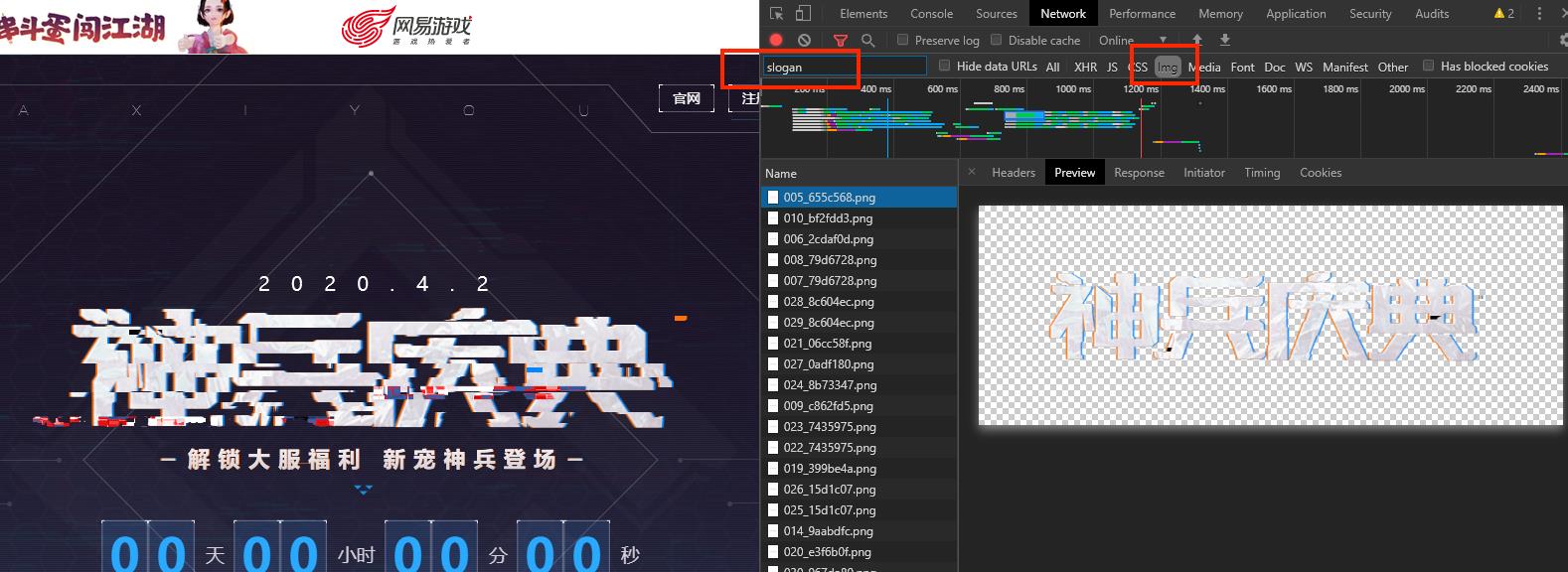The width and height of the screenshot is (1568, 572).
Task: Open the Response tab
Action: [1139, 172]
